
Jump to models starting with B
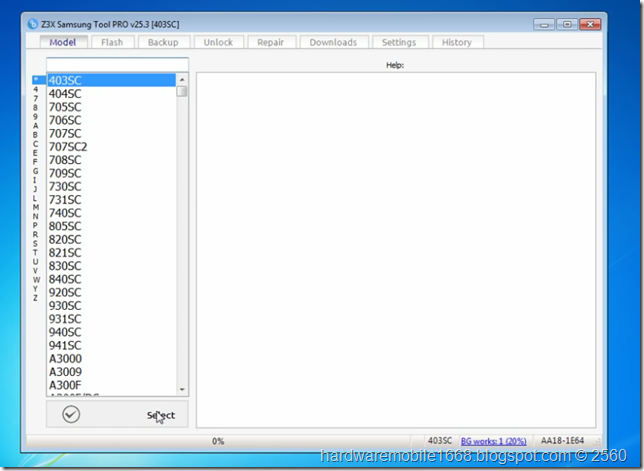tap(36, 134)
